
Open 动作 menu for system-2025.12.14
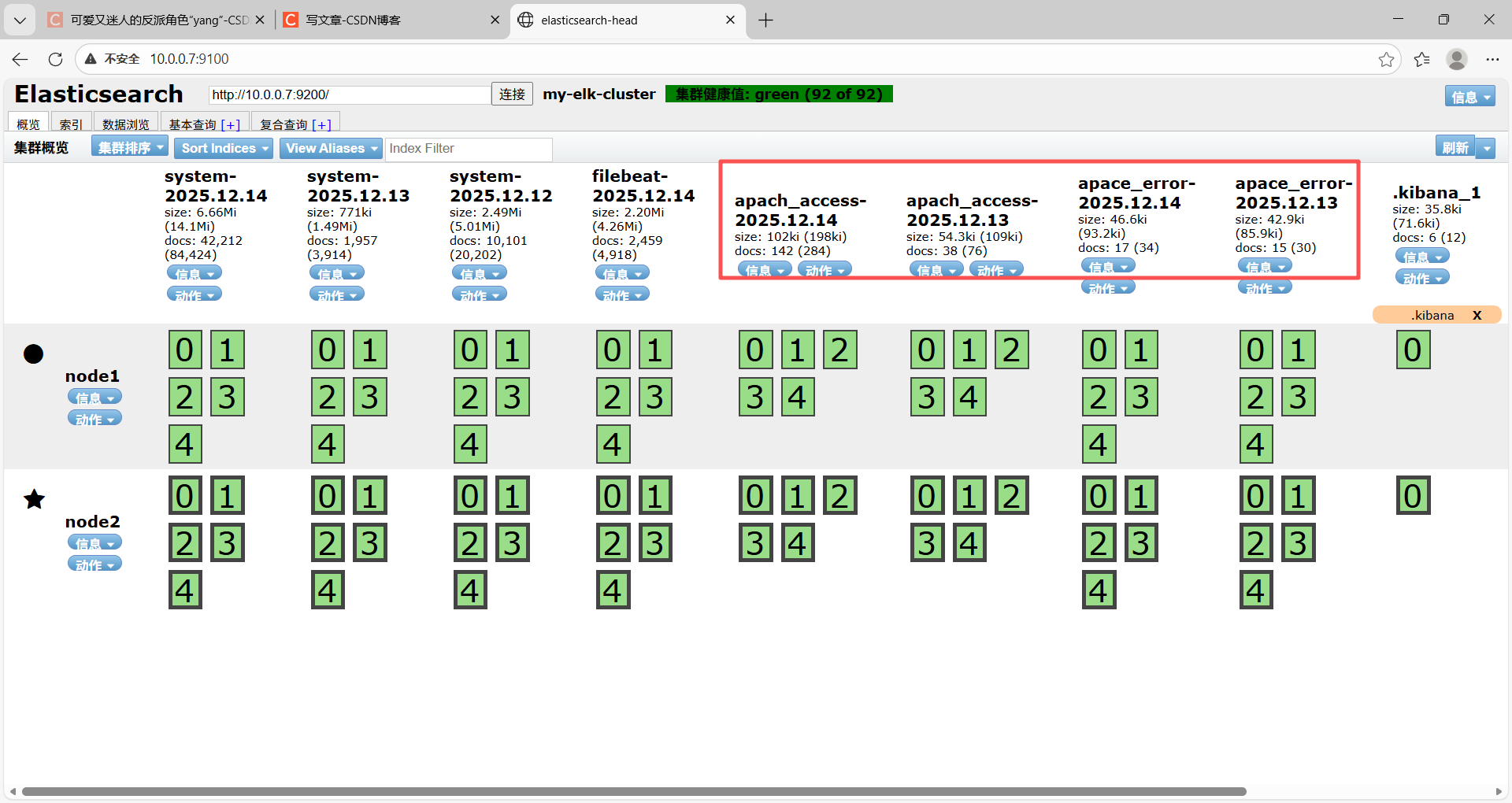pos(194,294)
